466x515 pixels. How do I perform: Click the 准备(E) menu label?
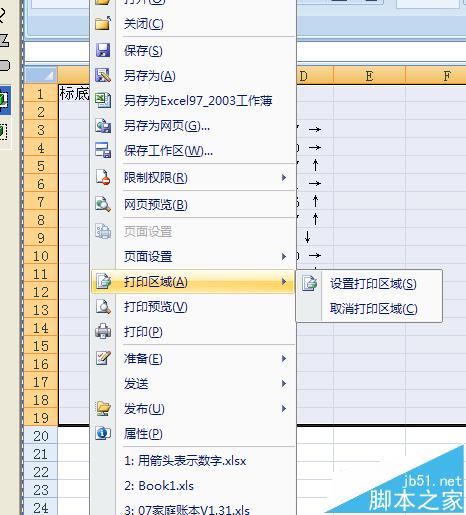pyautogui.click(x=143, y=359)
